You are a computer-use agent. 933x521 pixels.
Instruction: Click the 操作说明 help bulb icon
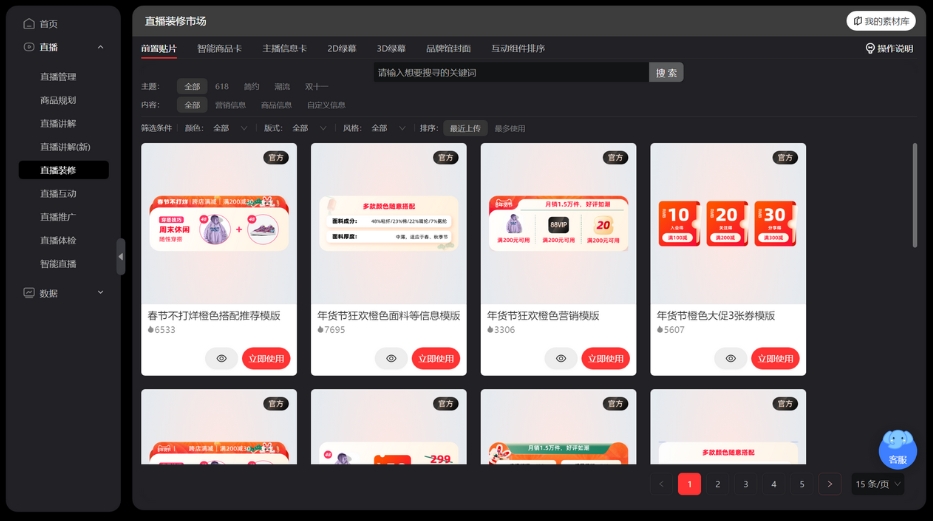[870, 48]
